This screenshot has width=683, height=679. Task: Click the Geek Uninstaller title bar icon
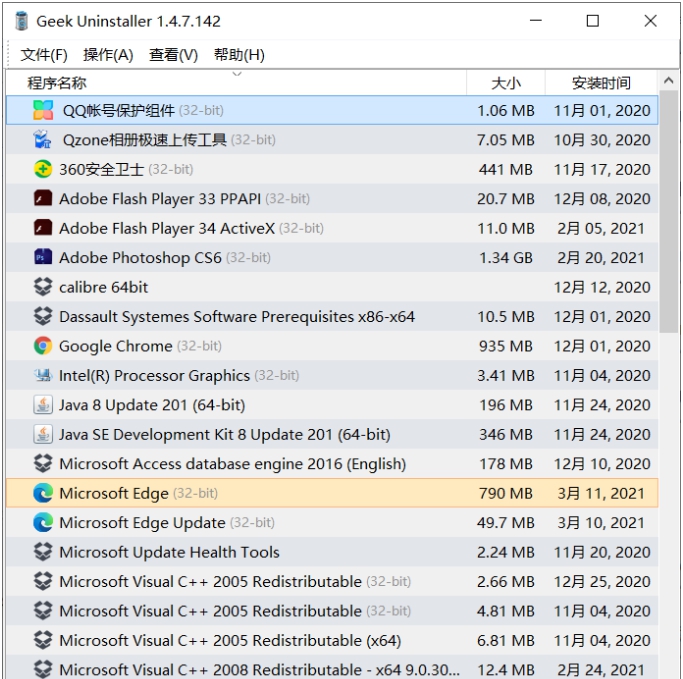[x=21, y=21]
